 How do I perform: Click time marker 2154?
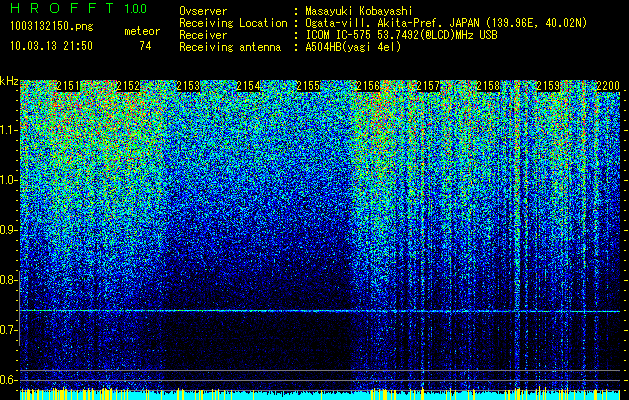point(248,86)
